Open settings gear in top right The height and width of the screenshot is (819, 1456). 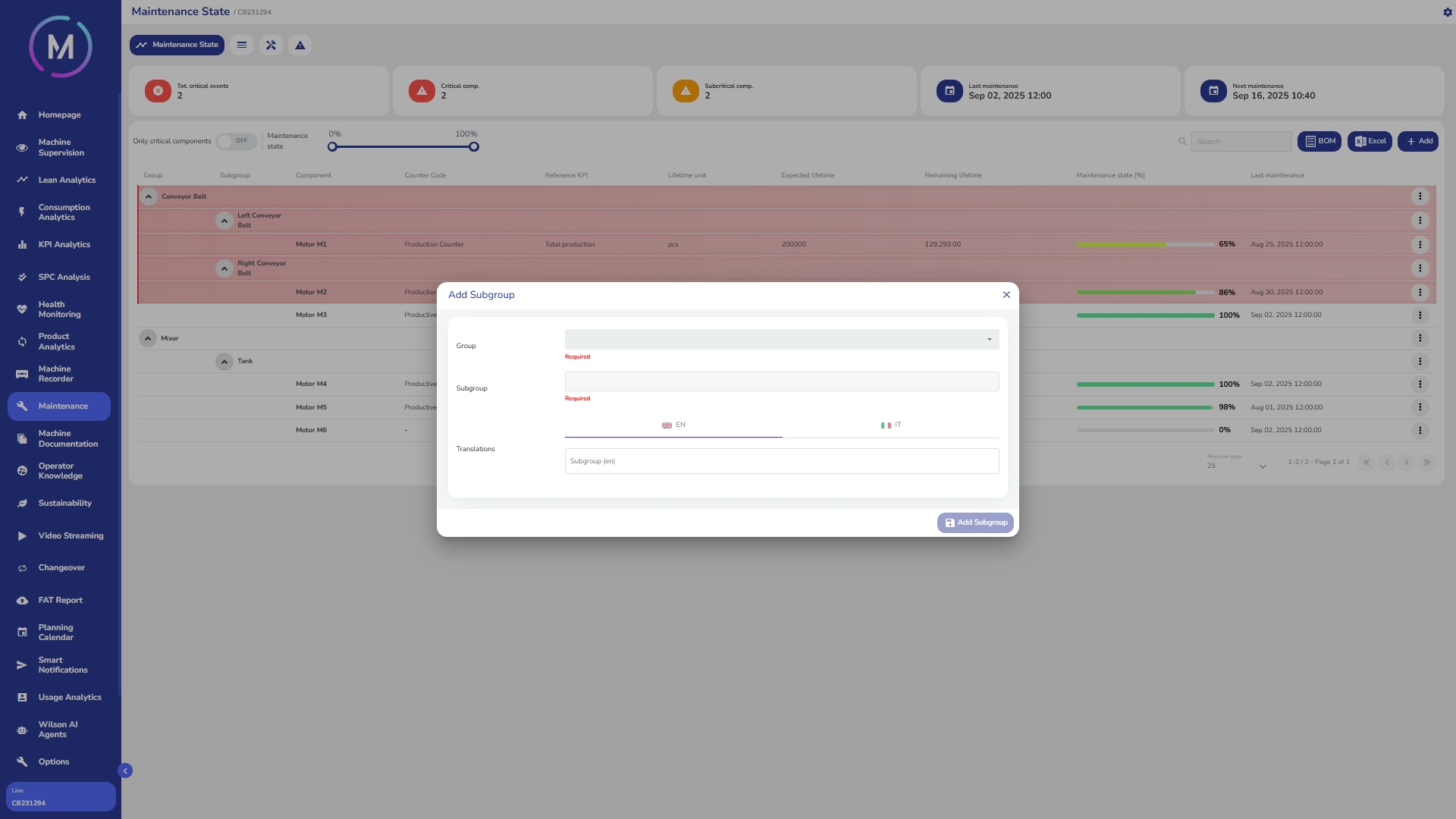point(1447,12)
